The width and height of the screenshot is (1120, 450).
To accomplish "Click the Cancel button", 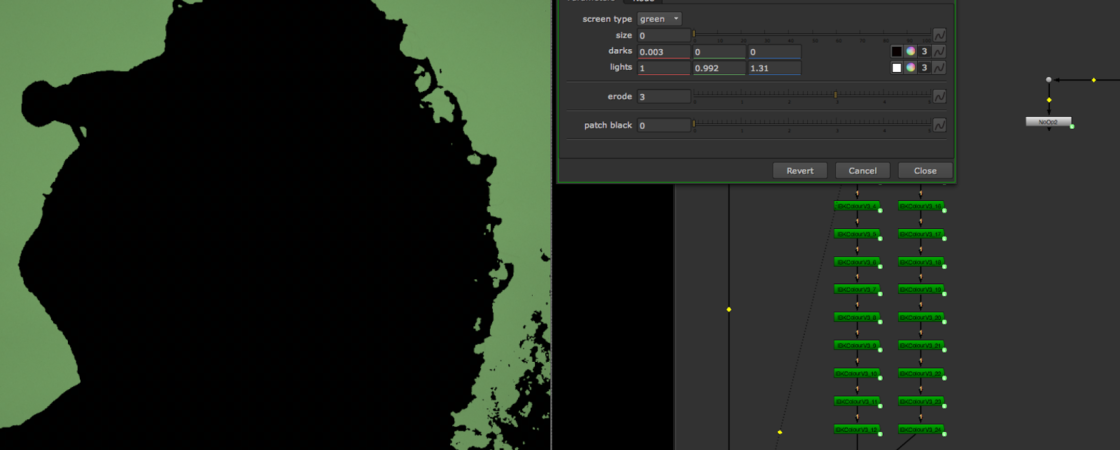I will click(x=862, y=171).
